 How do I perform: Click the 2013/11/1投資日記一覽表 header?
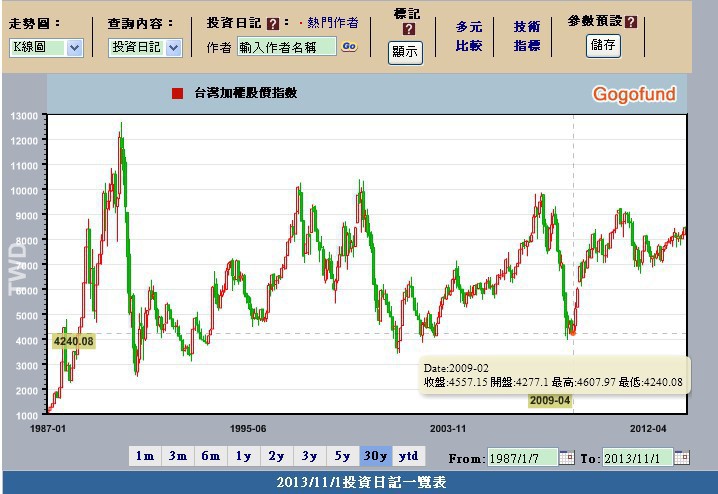361,482
